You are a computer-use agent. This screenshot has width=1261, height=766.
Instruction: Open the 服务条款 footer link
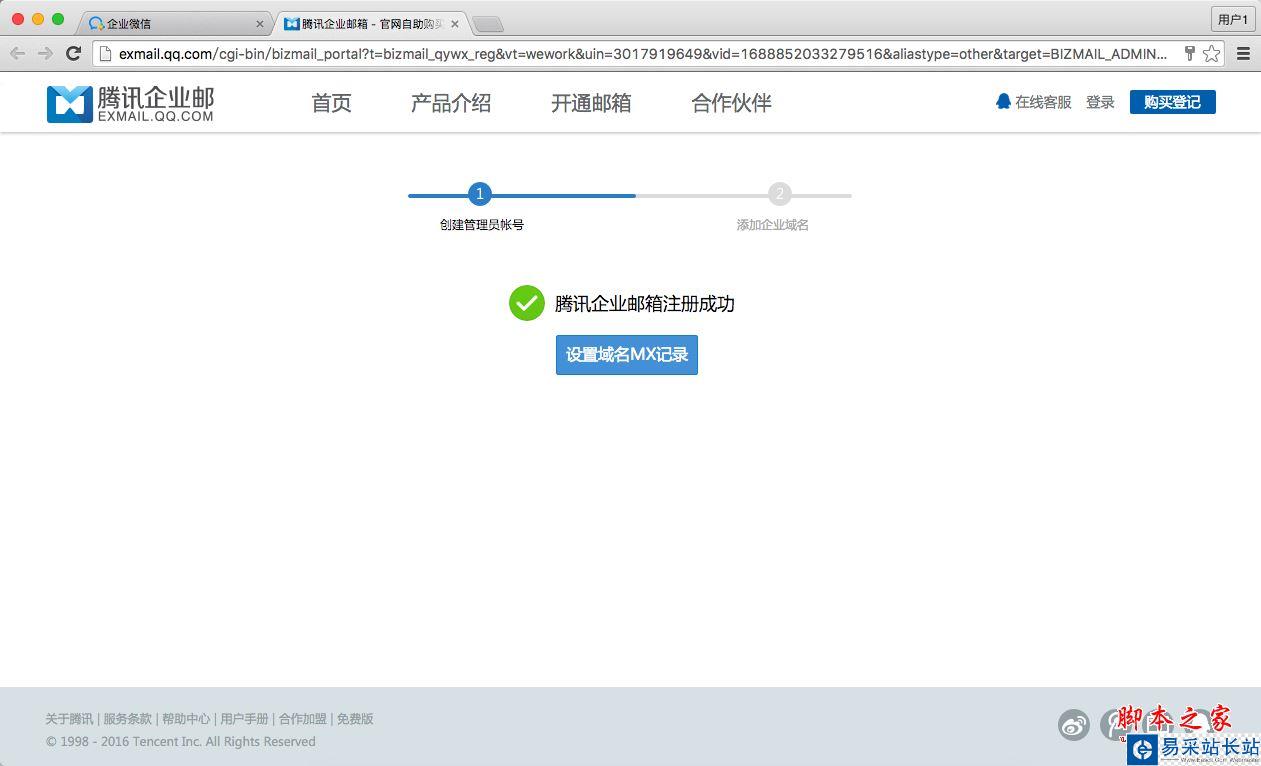coord(128,719)
